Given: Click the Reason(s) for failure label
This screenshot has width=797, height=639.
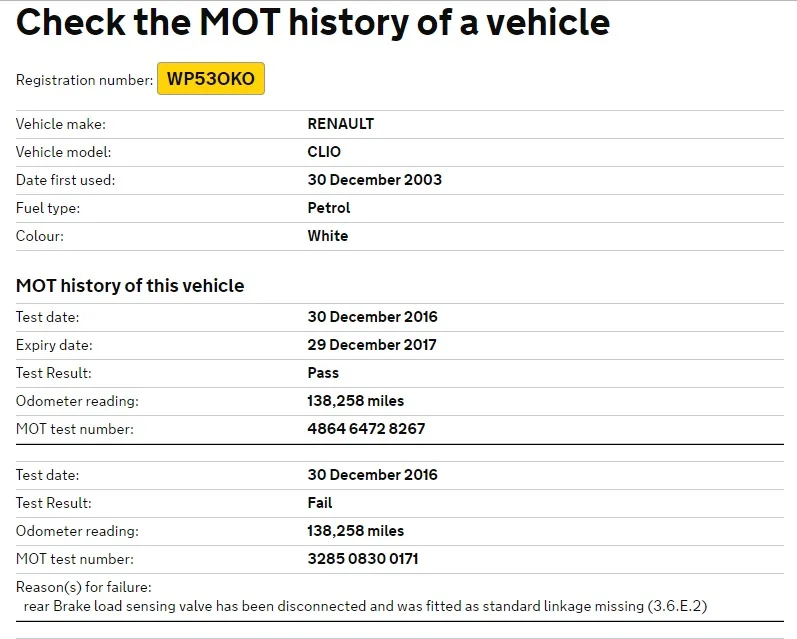Looking at the screenshot, I should pyautogui.click(x=84, y=587).
